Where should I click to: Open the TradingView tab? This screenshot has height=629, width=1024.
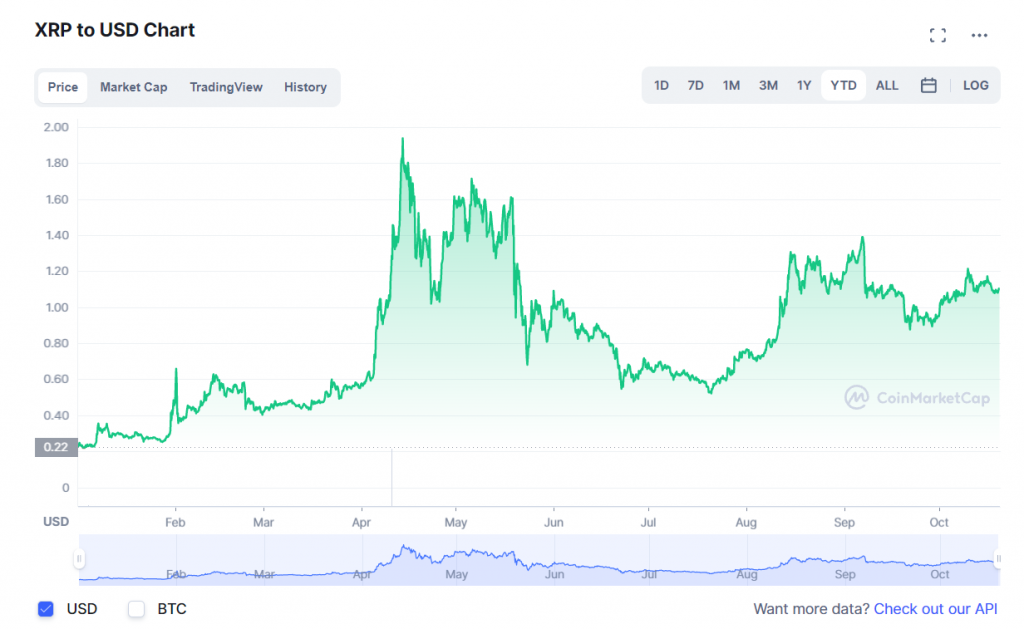click(x=226, y=87)
